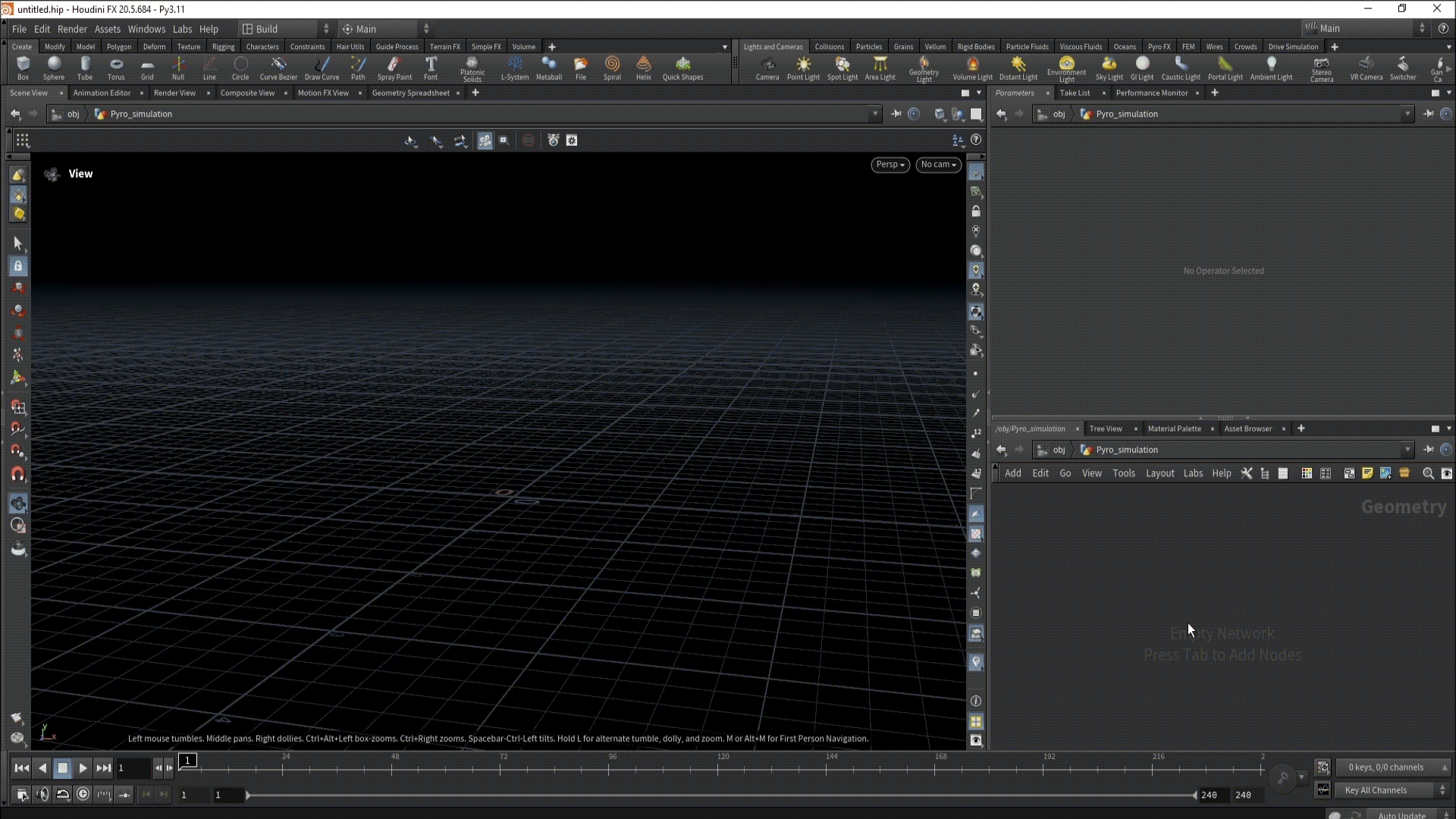Open the Persp viewport dropdown

[x=890, y=165]
